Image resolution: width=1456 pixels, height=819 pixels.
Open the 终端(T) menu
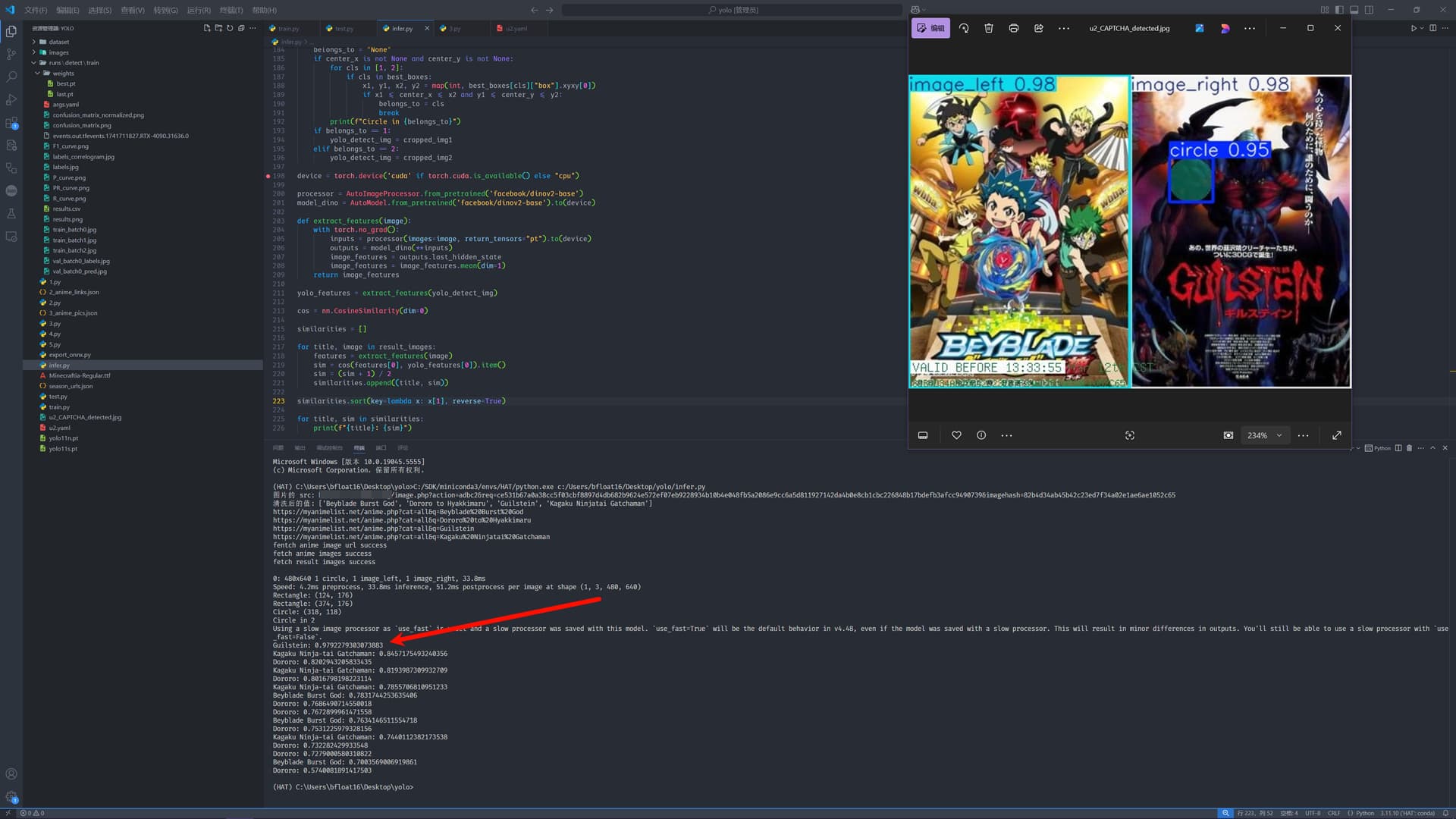point(231,10)
